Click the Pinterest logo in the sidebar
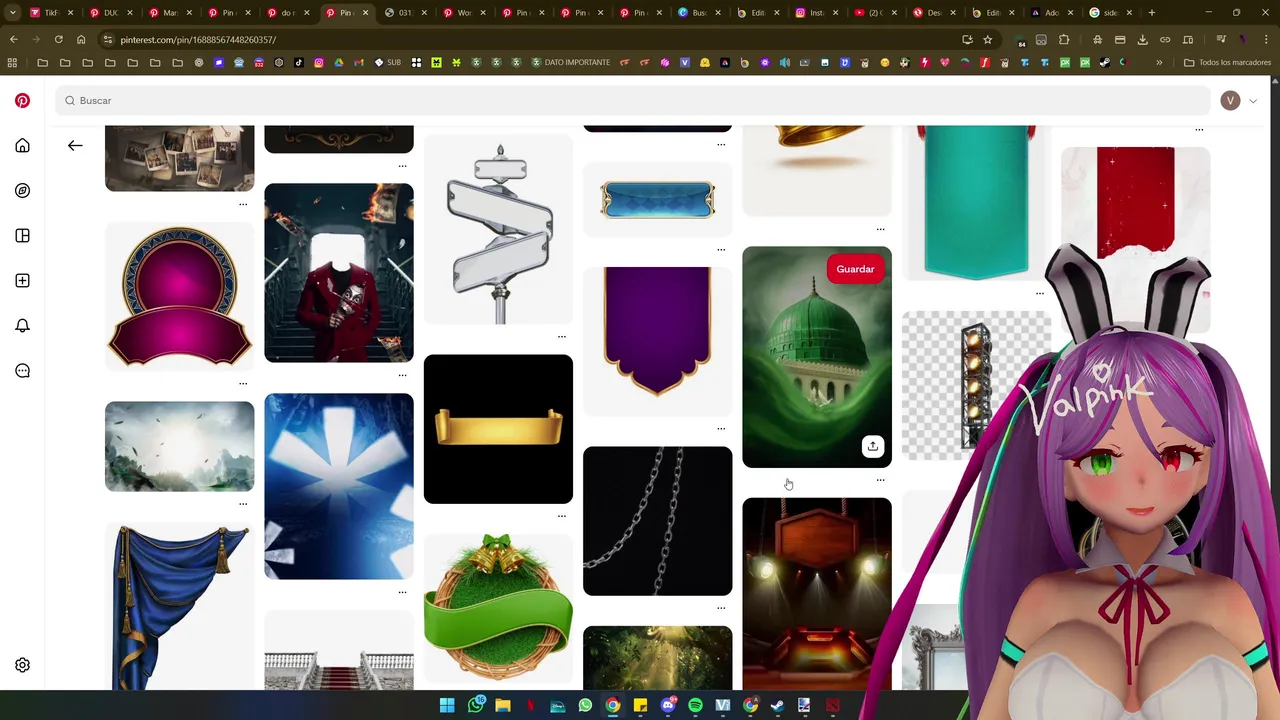This screenshot has width=1280, height=720. click(22, 100)
